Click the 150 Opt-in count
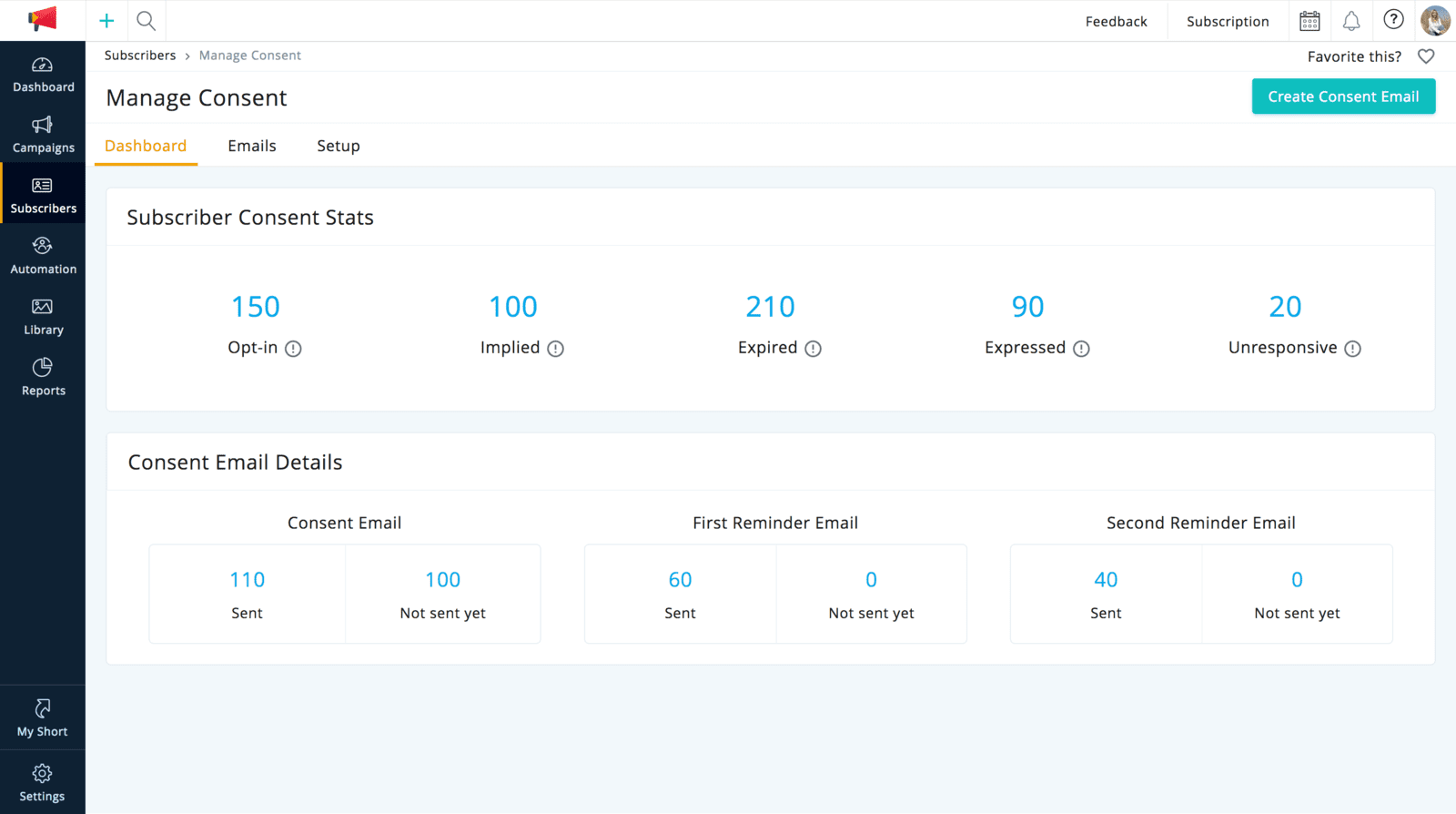The image size is (1456, 814). point(256,307)
